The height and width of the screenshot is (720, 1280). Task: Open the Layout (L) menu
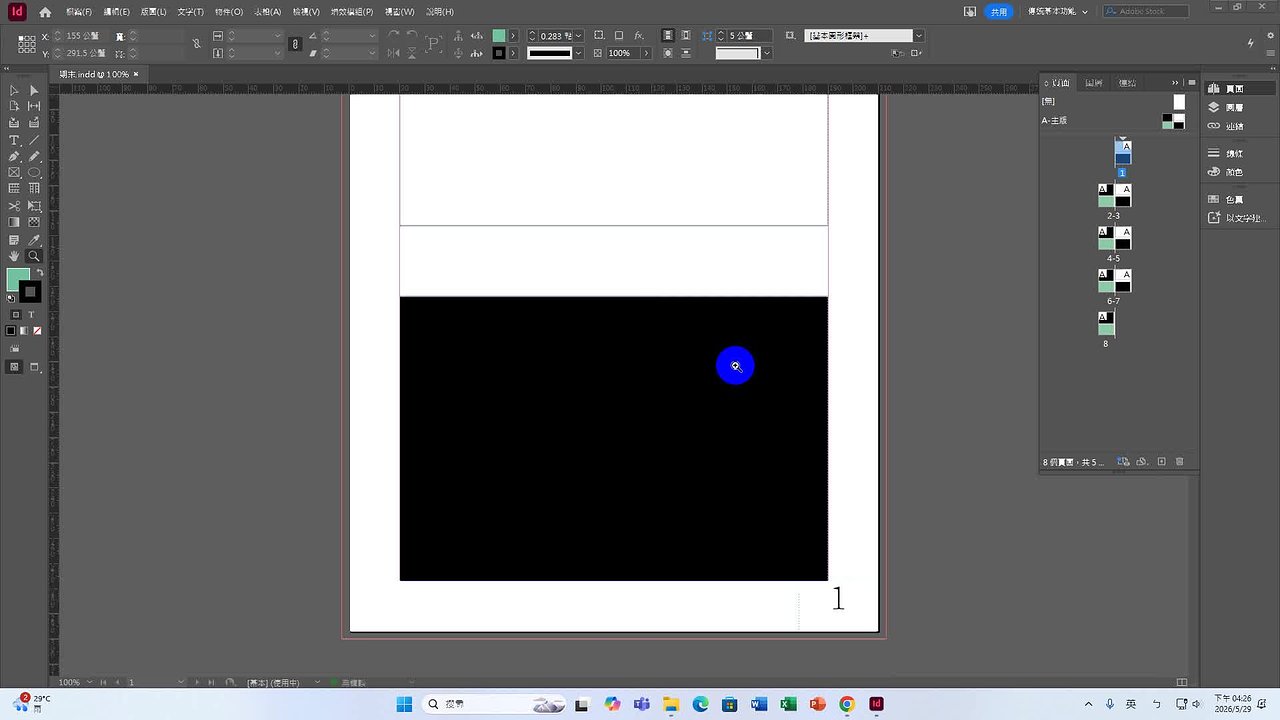(153, 12)
